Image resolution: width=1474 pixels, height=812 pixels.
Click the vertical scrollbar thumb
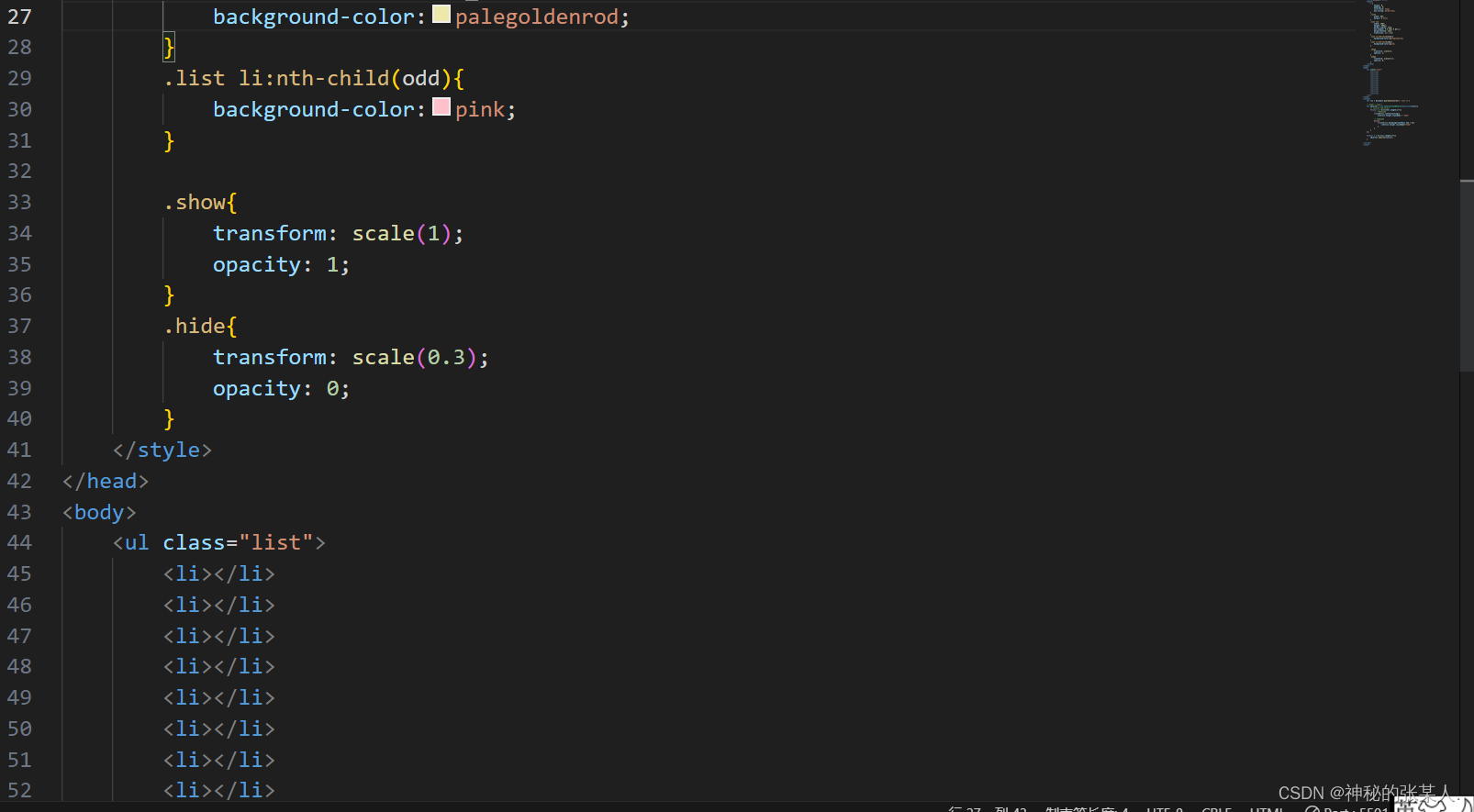(x=1467, y=275)
